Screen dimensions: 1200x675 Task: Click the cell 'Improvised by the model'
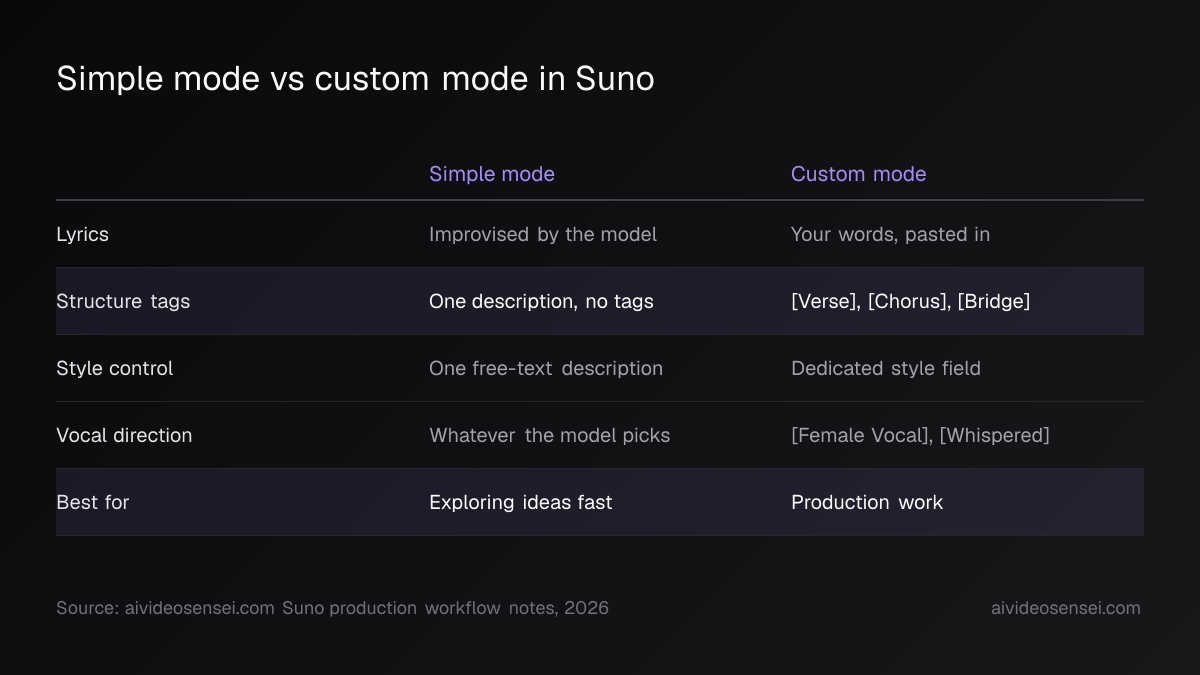543,234
